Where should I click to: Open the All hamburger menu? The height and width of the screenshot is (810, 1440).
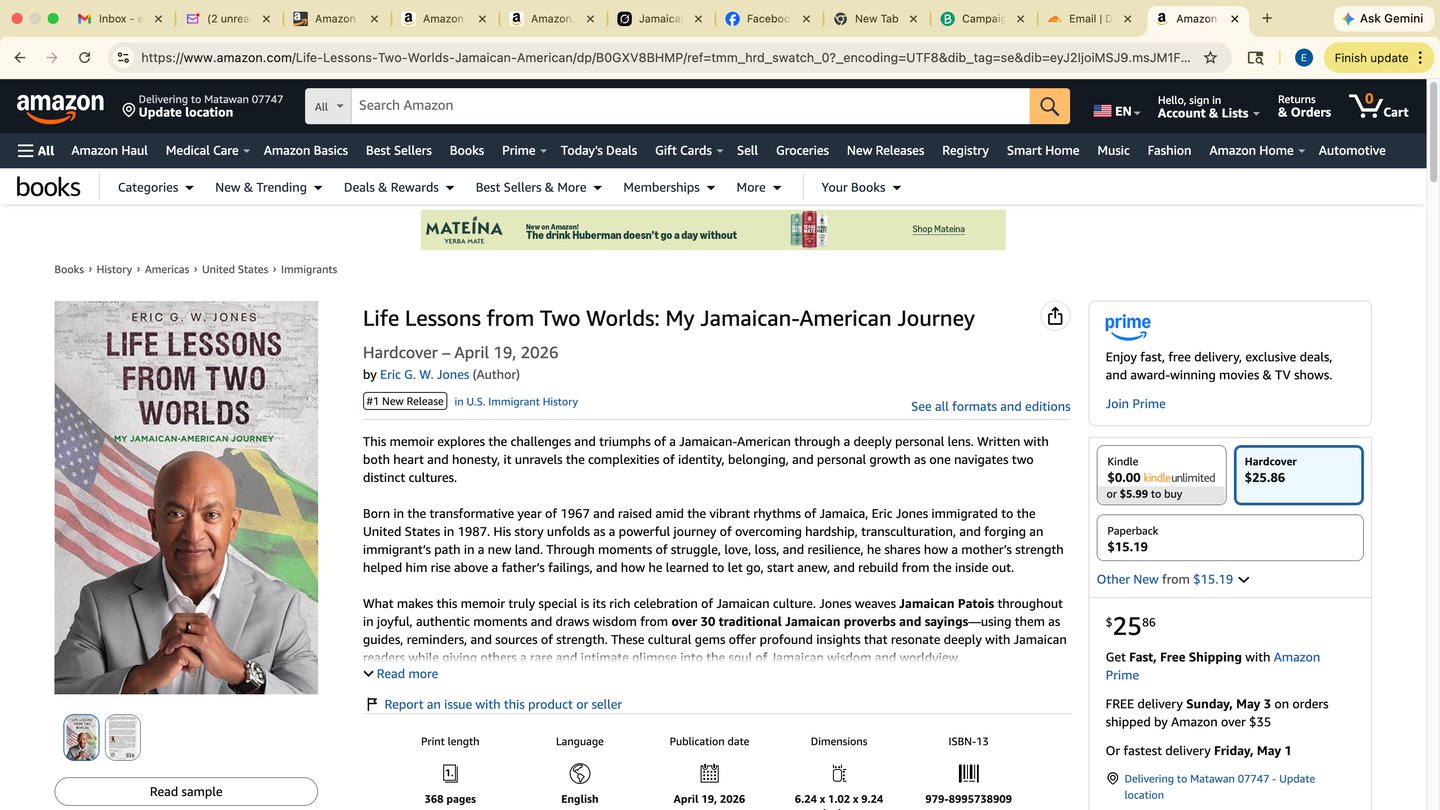[x=36, y=150]
